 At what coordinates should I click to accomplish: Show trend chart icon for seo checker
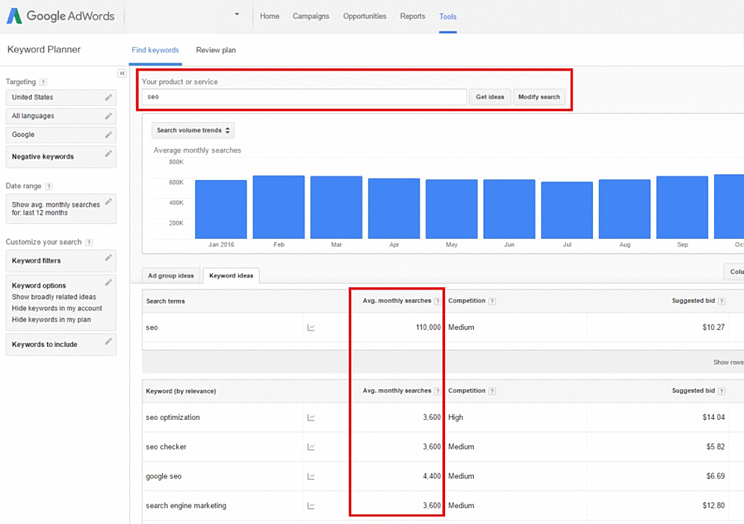pyautogui.click(x=311, y=447)
